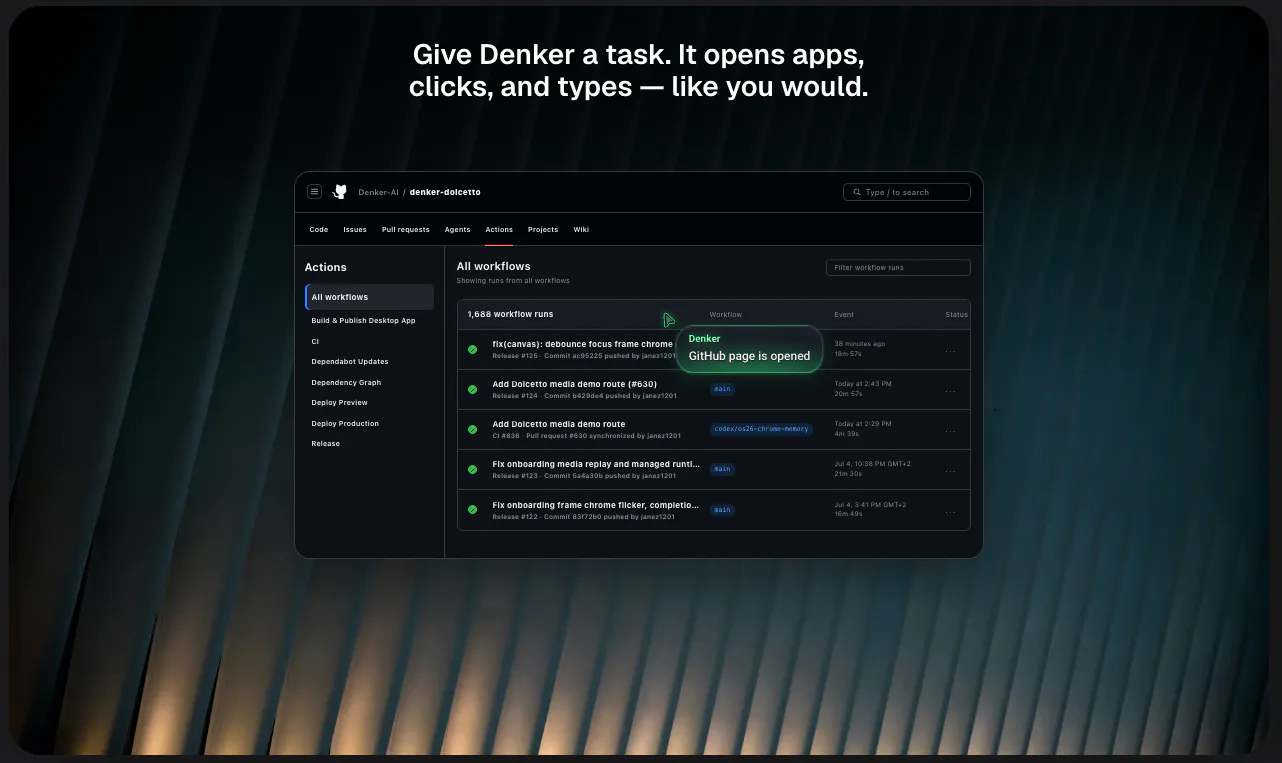Open the Wiki tab
The image size is (1282, 763).
(581, 229)
